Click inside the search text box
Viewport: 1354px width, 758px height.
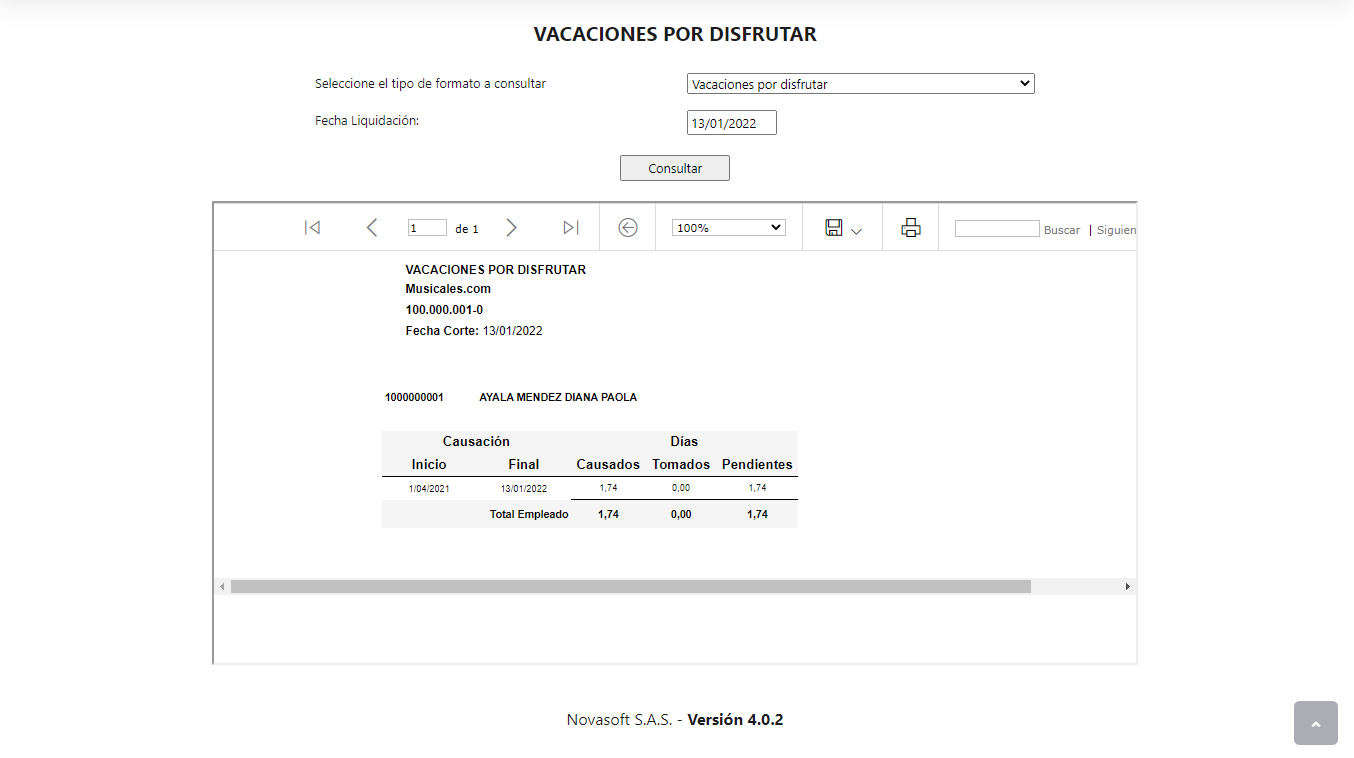pyautogui.click(x=996, y=228)
